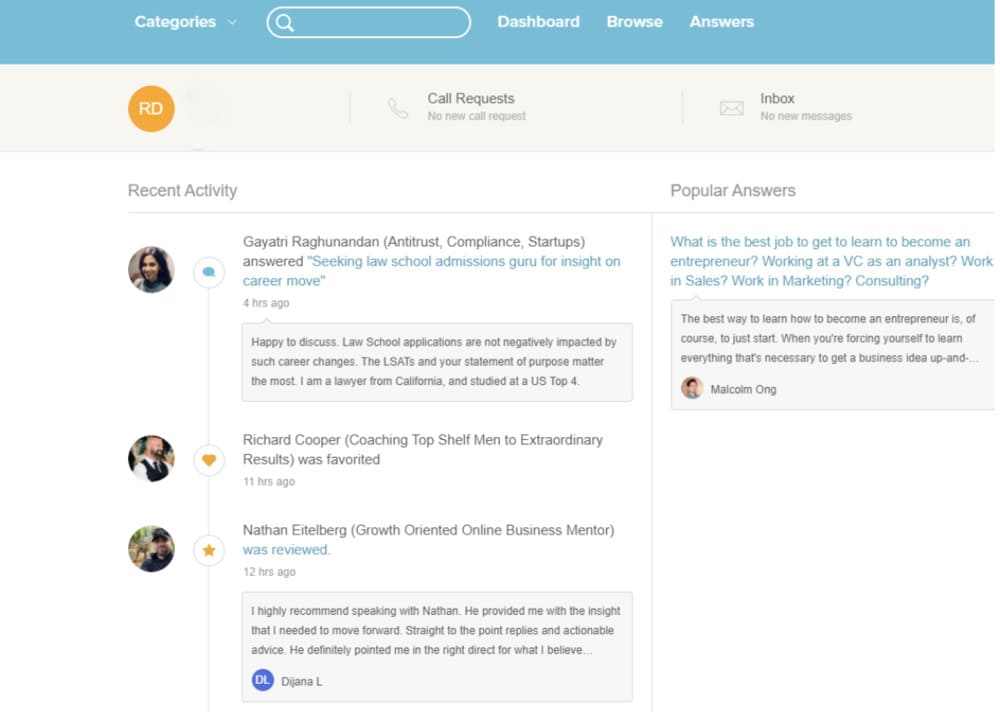
Task: Click the "Happy to discuss" answer excerpt
Action: (x=437, y=362)
